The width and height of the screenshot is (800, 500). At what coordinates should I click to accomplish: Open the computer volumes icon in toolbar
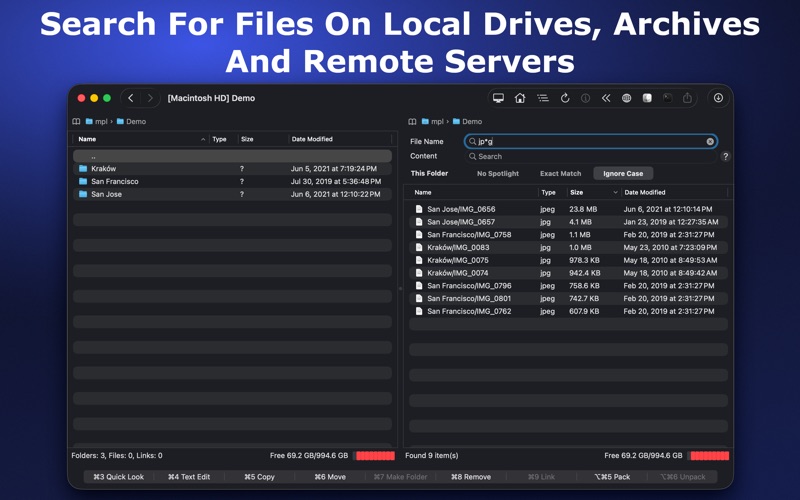tap(498, 98)
